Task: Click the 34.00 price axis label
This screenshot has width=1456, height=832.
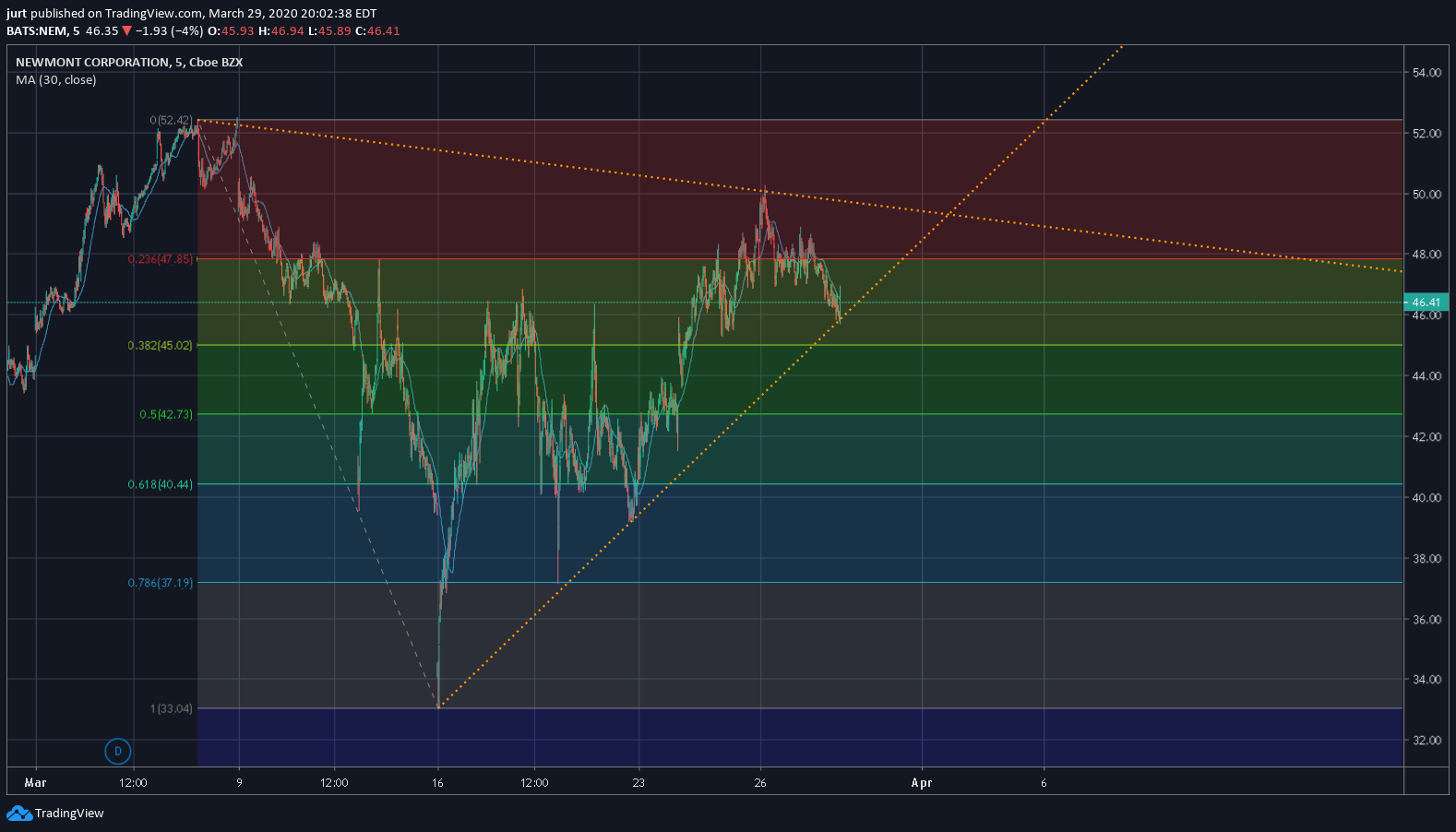Action: [1426, 680]
